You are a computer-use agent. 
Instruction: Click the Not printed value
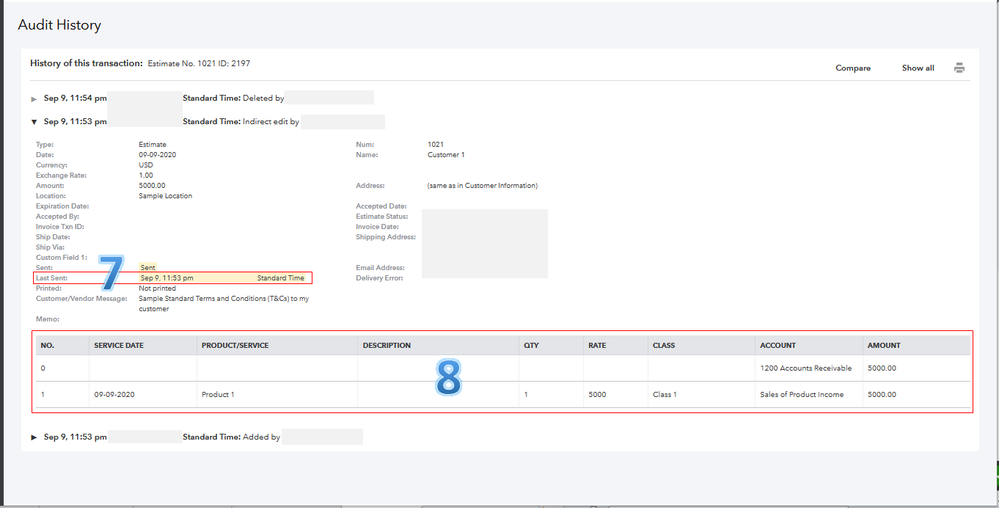click(x=157, y=289)
